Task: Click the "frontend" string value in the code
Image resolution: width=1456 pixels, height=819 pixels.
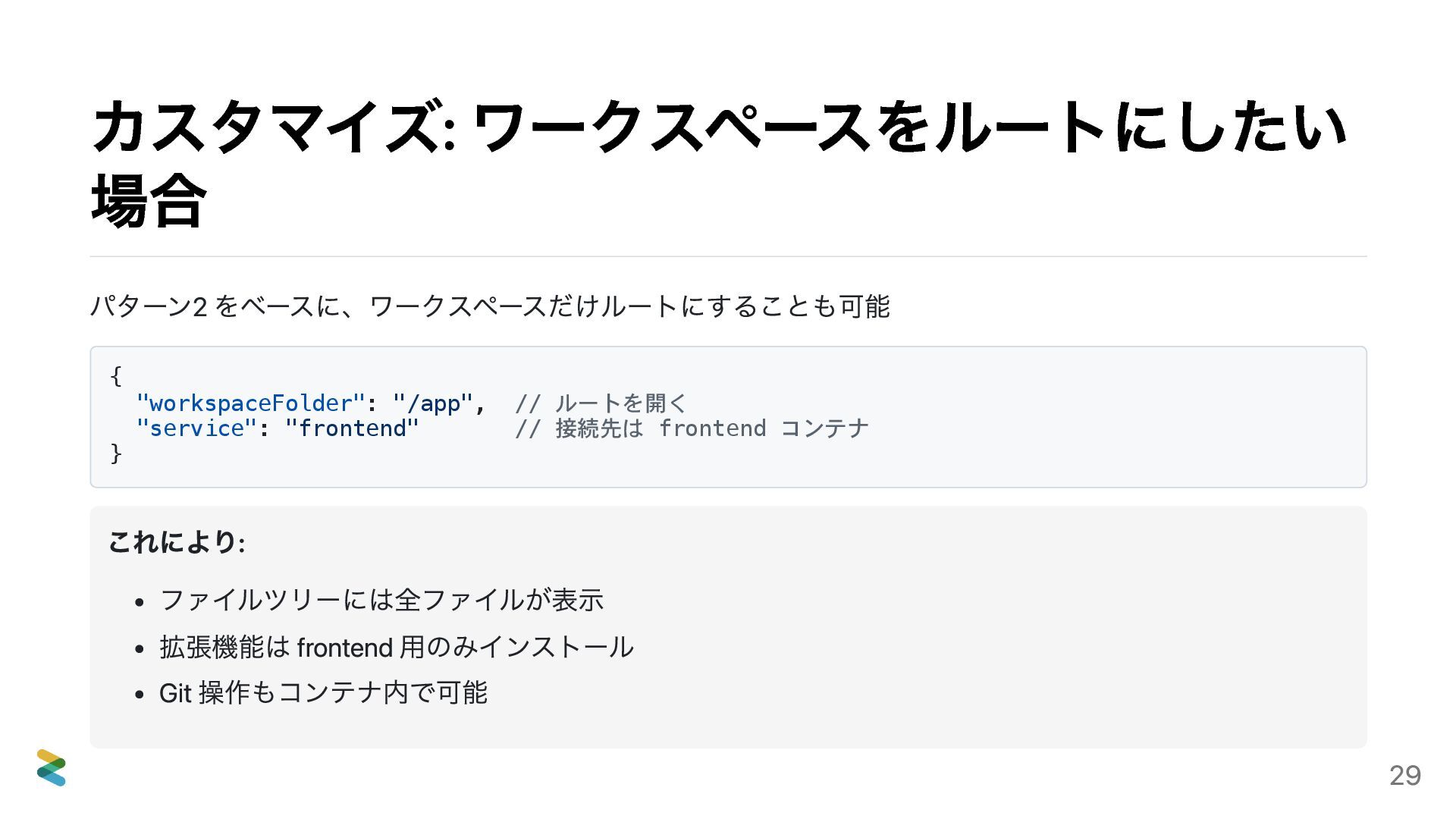Action: 352,428
